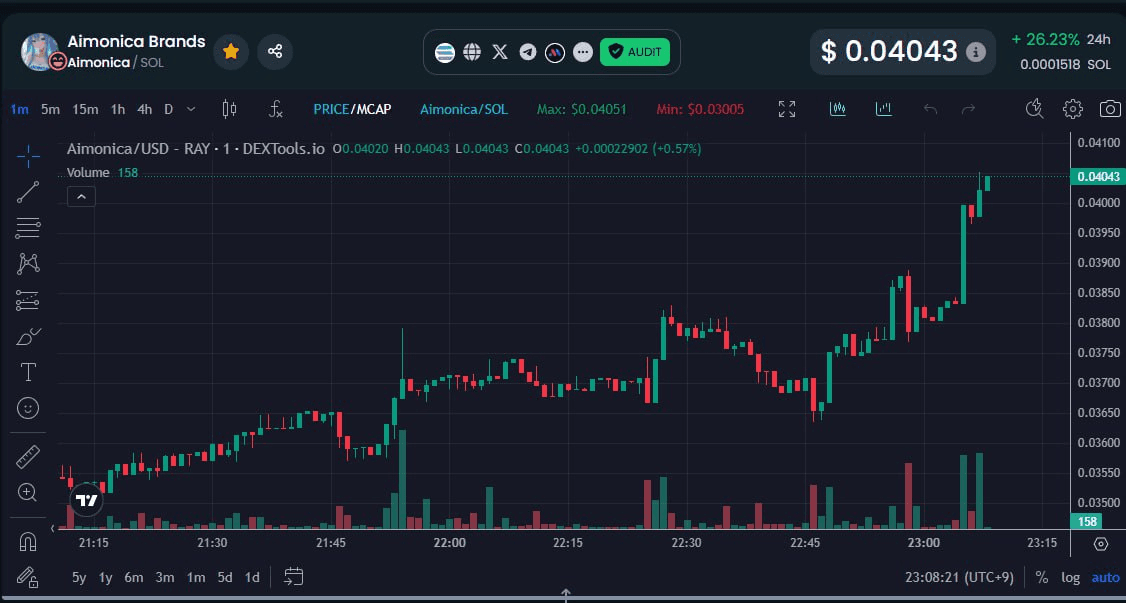Open the globe website link icon
This screenshot has width=1126, height=603.
472,52
